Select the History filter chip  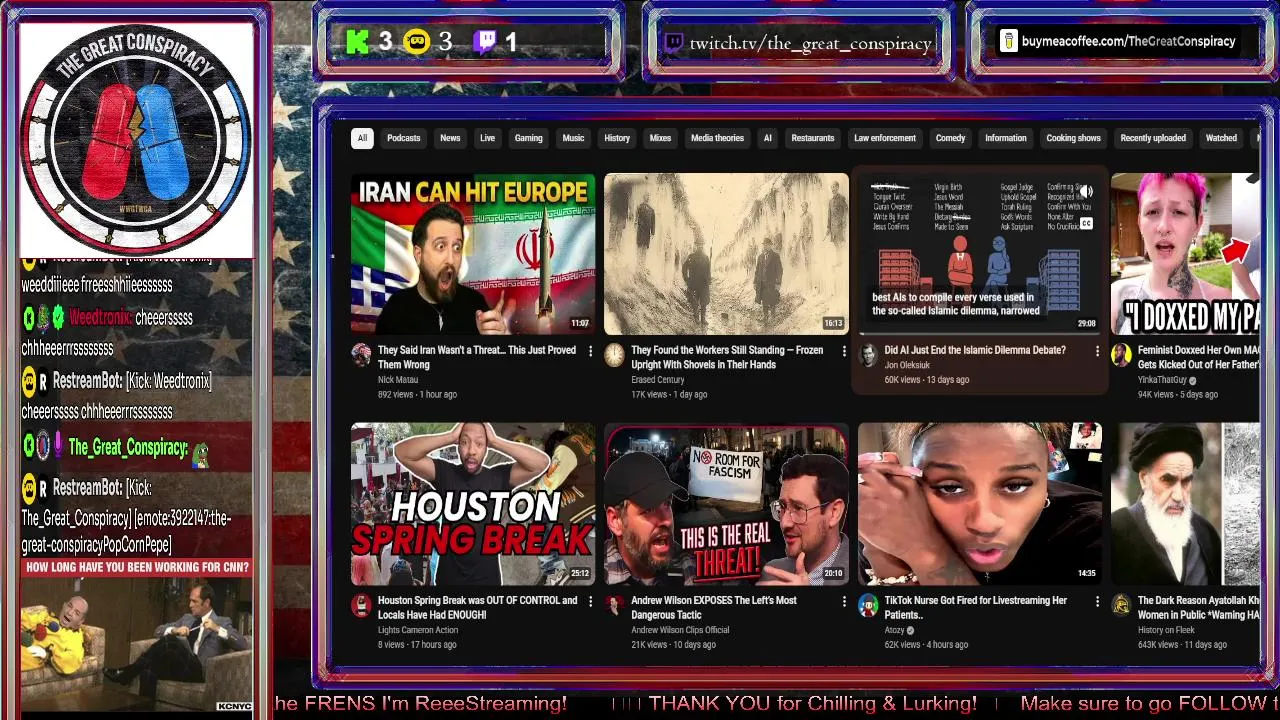(617, 138)
